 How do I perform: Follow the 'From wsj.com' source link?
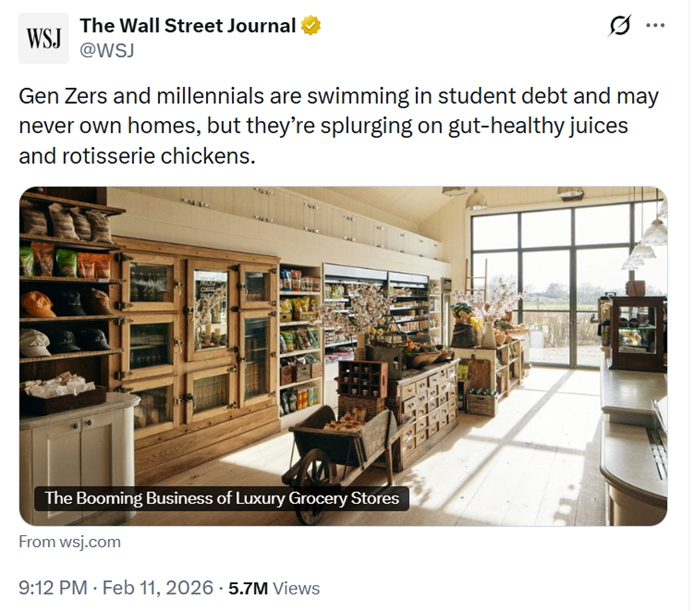point(70,541)
